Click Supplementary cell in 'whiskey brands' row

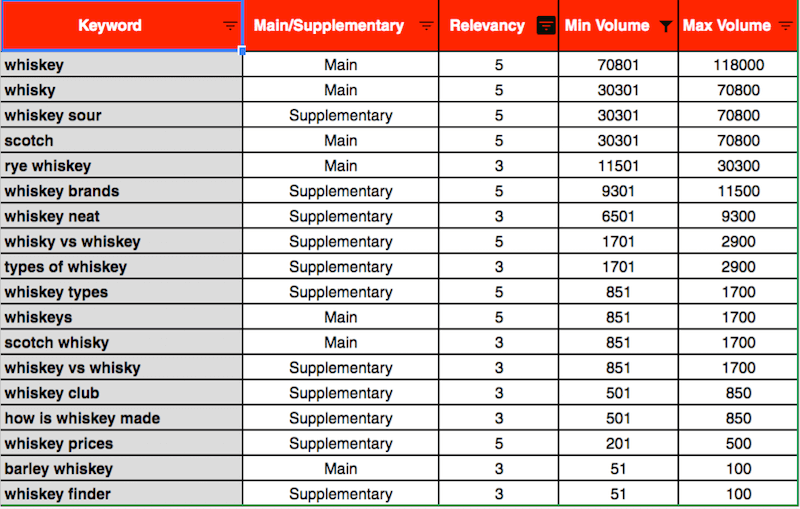(340, 191)
